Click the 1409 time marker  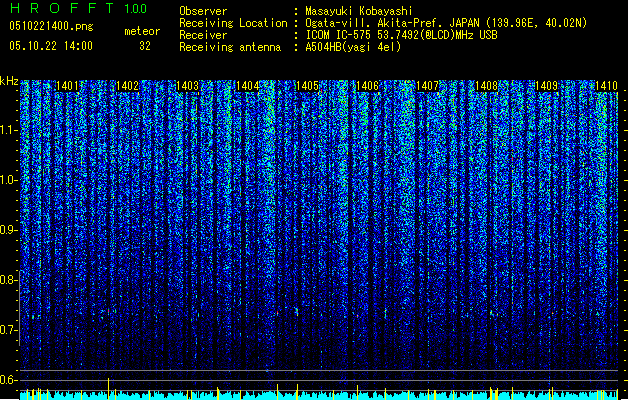click(x=547, y=86)
